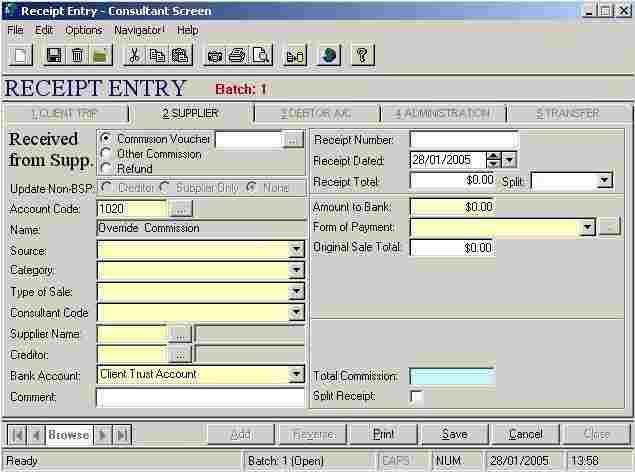The image size is (635, 472).
Task: Click the New document toolbar icon
Action: tap(21, 55)
